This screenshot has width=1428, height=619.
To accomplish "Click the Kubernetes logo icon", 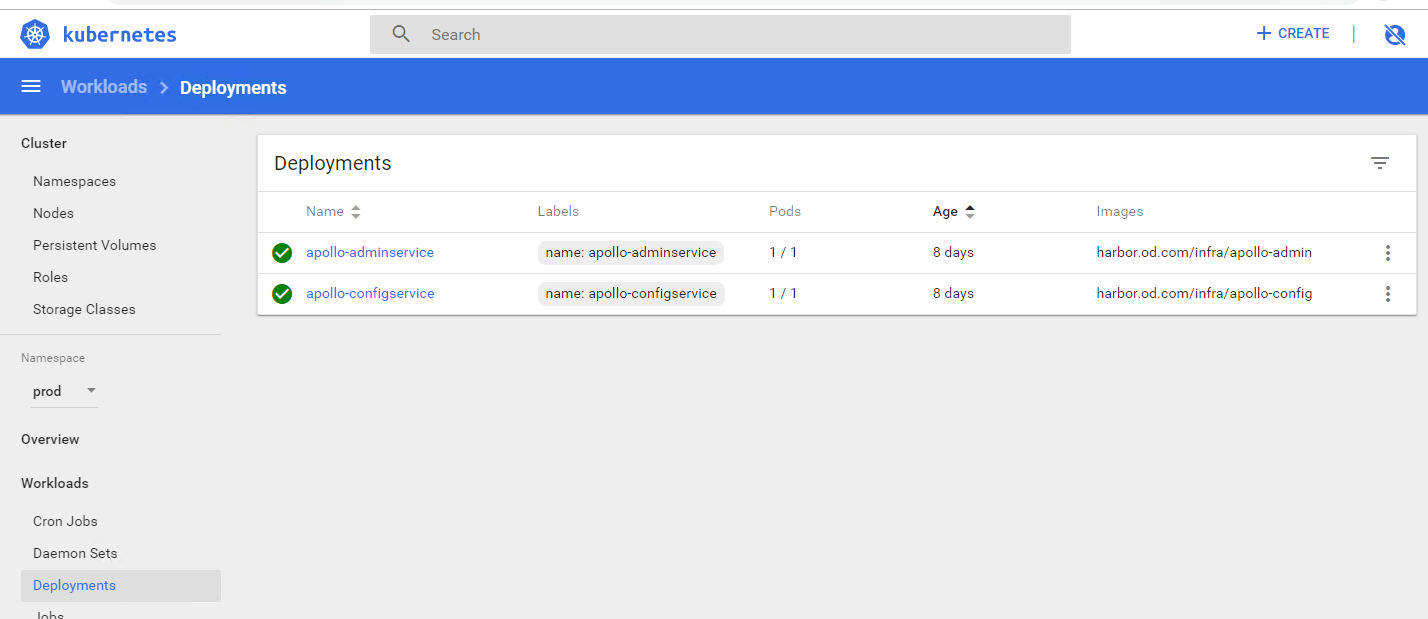I will [x=36, y=35].
